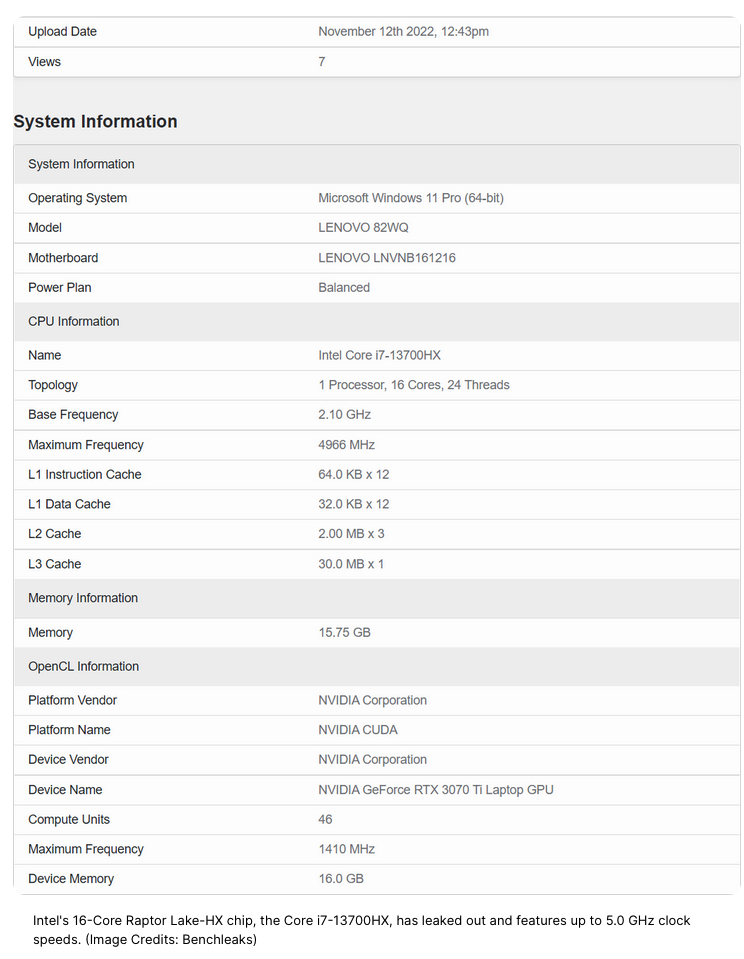744x959 pixels.
Task: Click the 'Device Memory' label
Action: click(71, 879)
